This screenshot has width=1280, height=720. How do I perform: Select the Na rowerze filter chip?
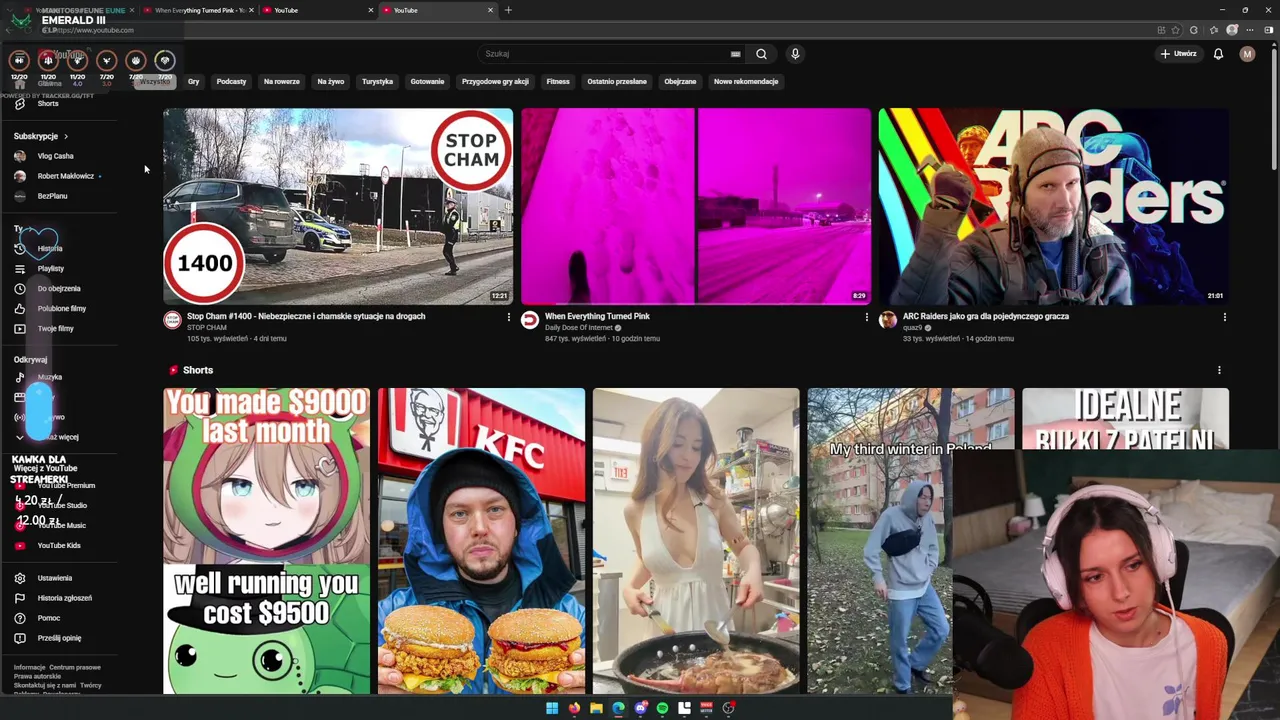coord(282,82)
